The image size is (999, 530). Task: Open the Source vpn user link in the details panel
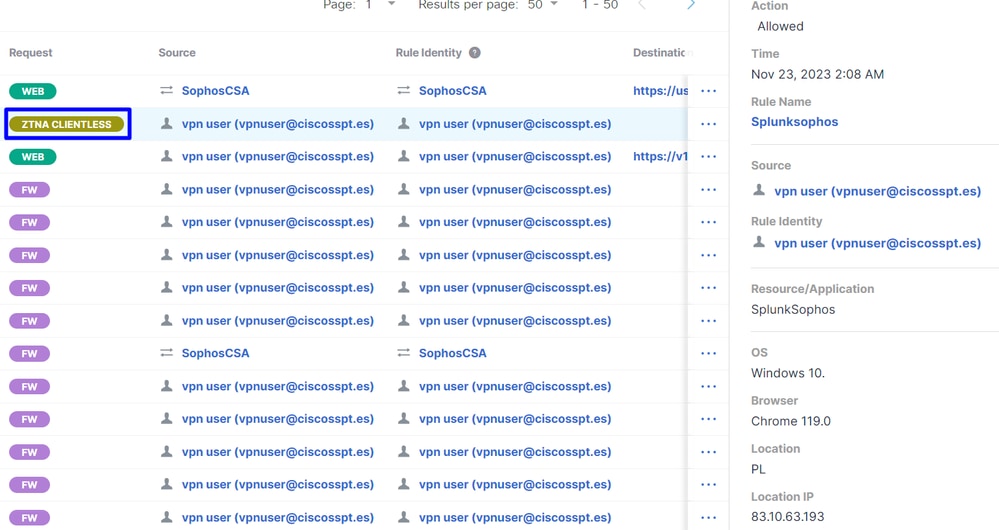[877, 191]
